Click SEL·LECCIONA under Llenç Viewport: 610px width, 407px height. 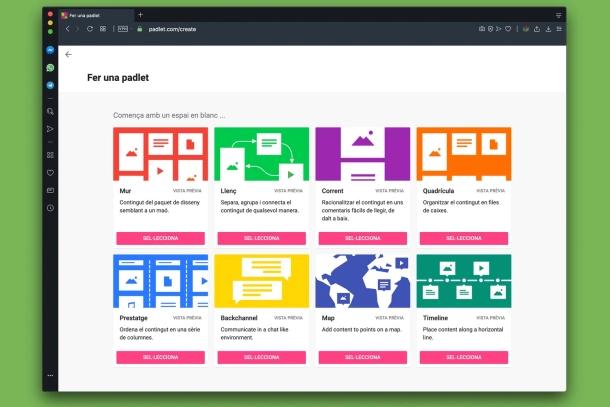coord(262,238)
